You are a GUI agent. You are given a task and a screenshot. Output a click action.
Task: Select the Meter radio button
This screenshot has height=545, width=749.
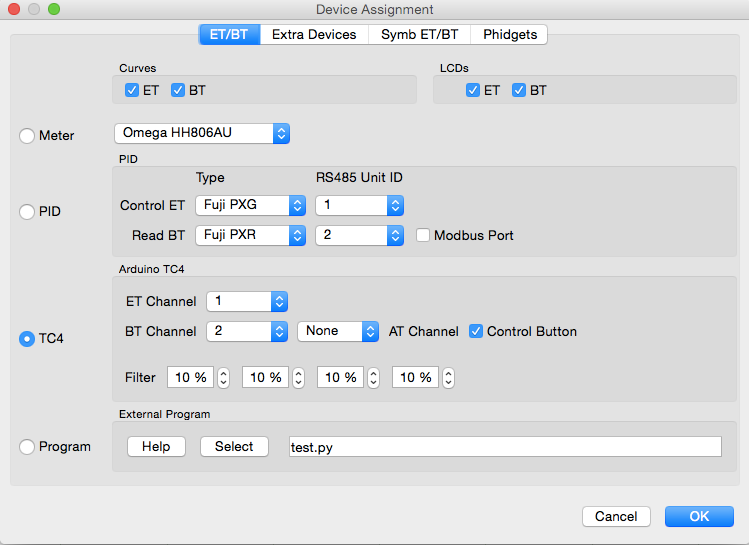click(27, 136)
